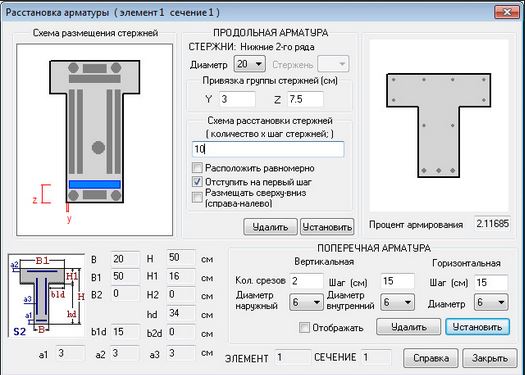525x375 pixels.
Task: Click the S2 section parameters diagram
Action: coord(47,295)
